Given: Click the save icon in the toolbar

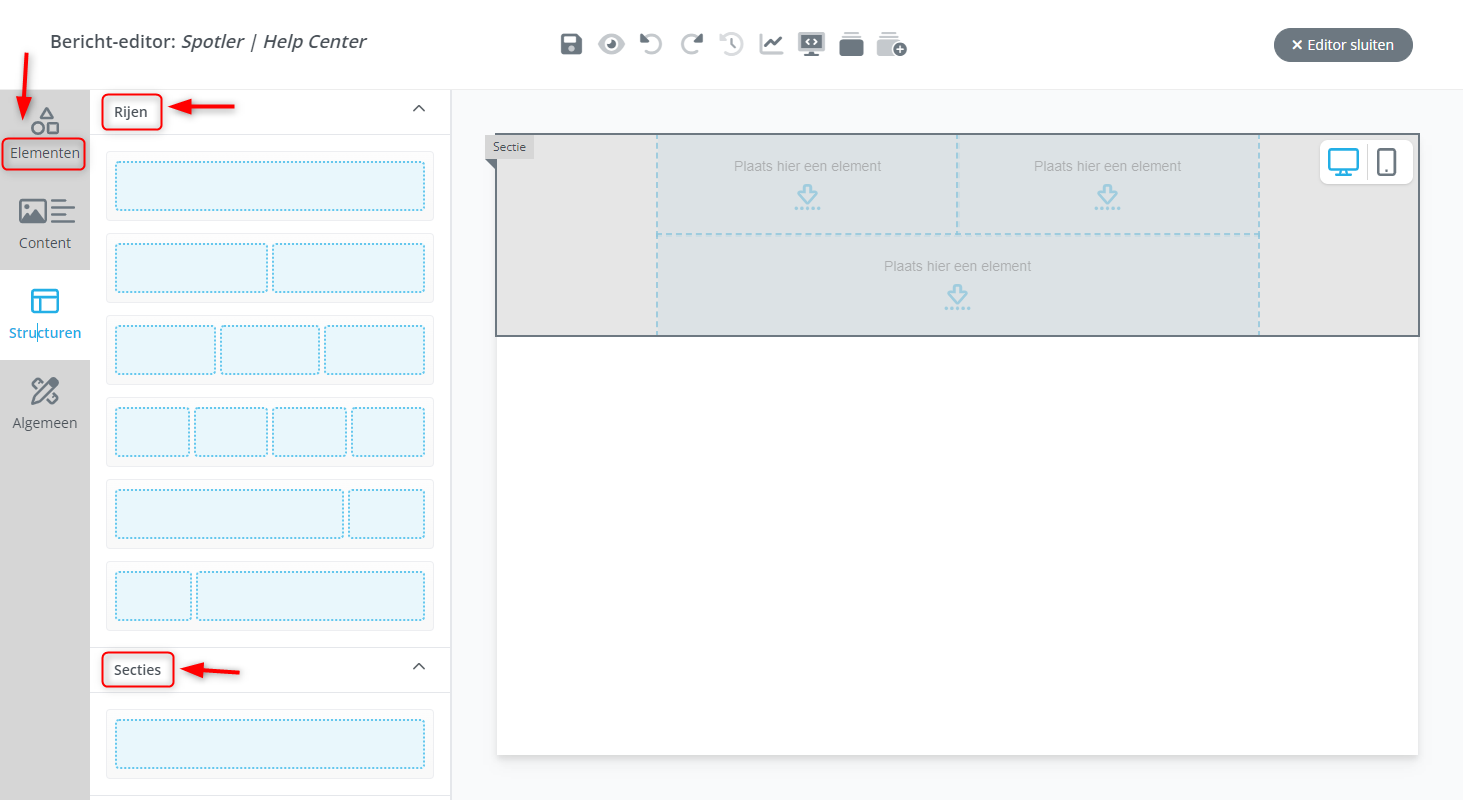Looking at the screenshot, I should click(571, 44).
